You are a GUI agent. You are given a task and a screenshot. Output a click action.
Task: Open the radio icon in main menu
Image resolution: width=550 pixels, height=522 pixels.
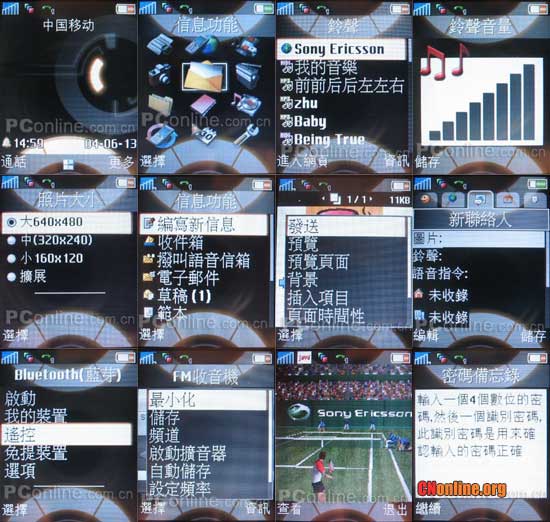click(247, 75)
